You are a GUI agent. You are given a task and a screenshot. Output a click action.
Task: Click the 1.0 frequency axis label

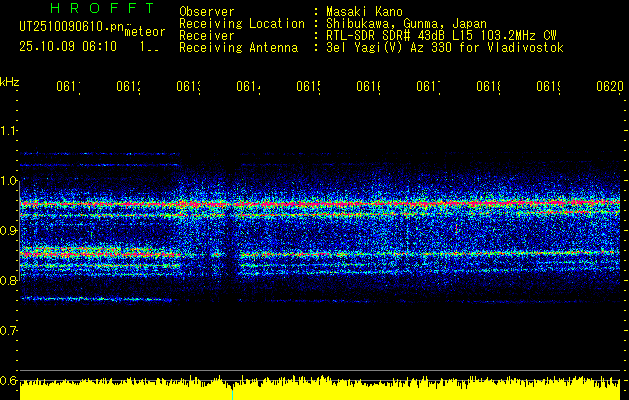pos(8,181)
